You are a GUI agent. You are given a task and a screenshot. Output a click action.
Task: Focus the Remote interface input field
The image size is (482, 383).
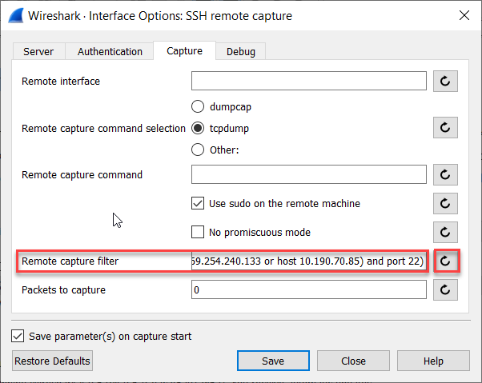click(x=309, y=81)
